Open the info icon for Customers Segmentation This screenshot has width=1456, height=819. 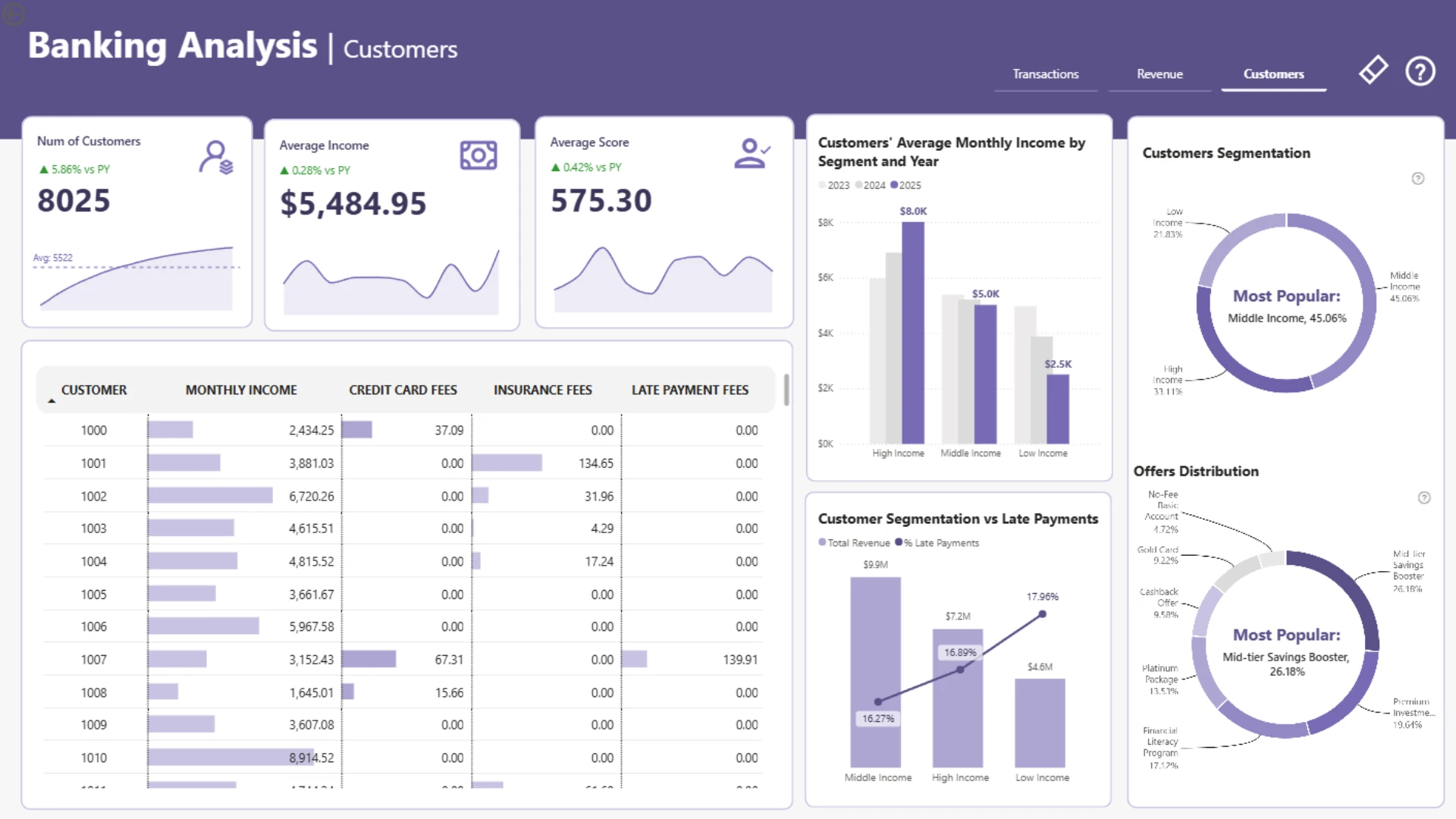[x=1418, y=179]
